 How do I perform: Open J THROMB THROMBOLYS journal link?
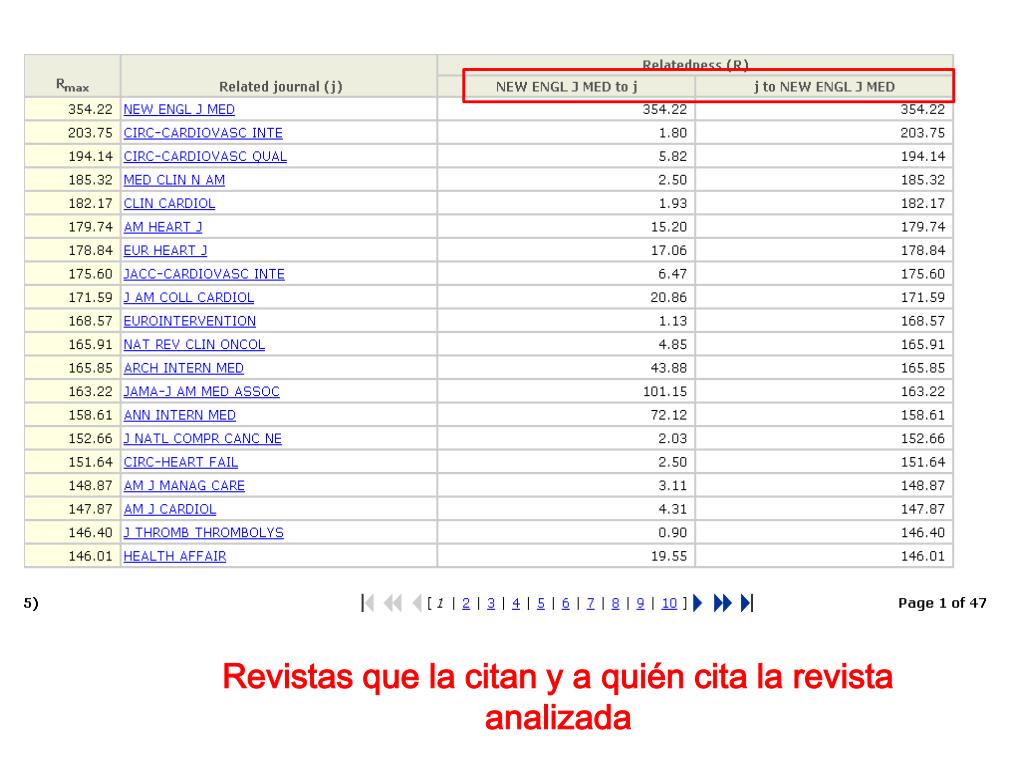[204, 533]
